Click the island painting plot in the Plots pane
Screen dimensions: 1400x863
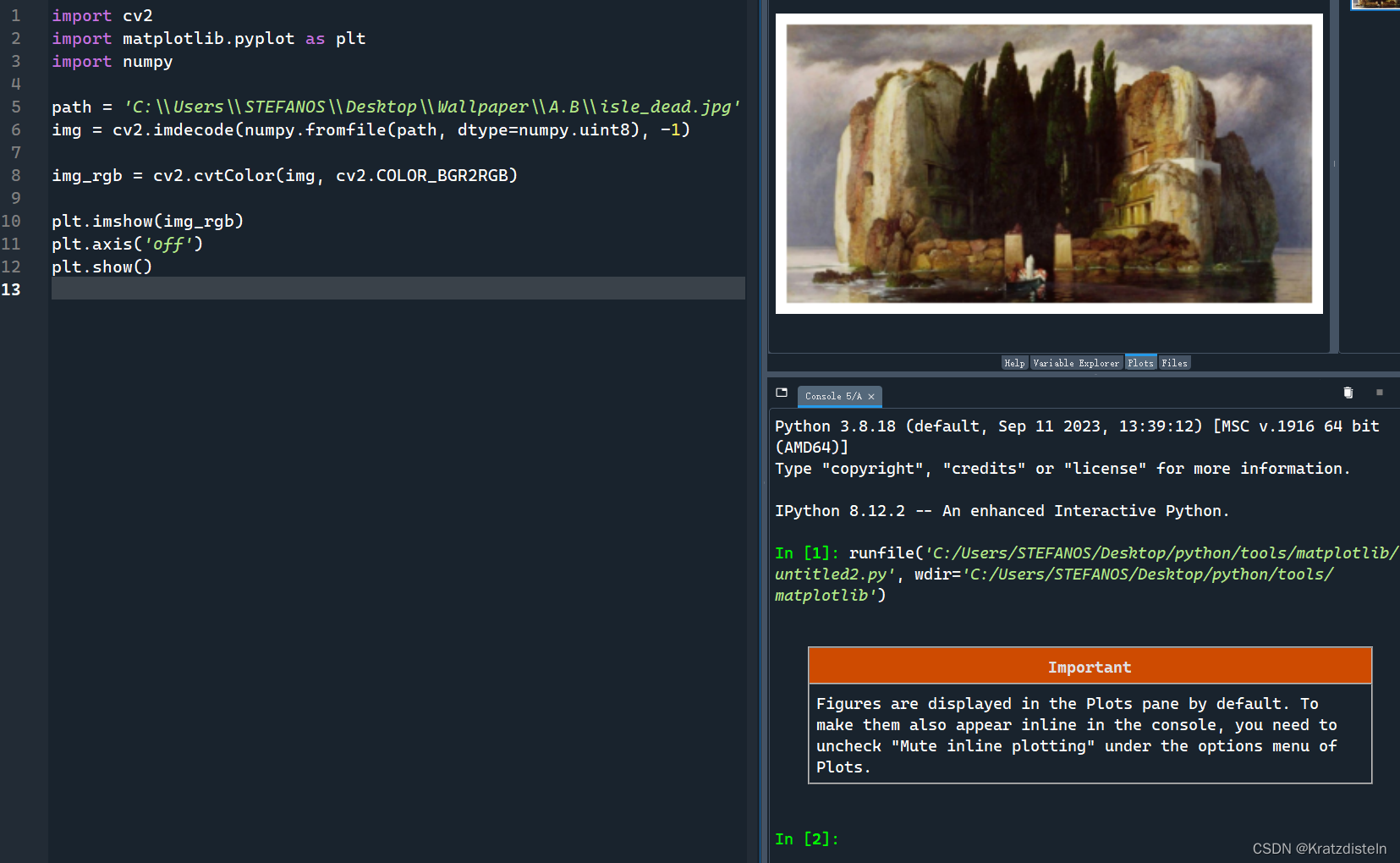(1049, 163)
